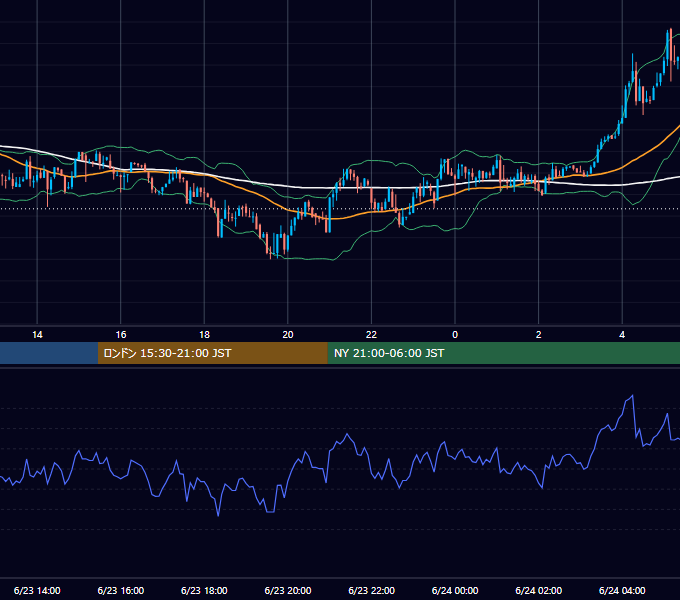Click the lowest candlestick near hour 20
This screenshot has height=600, width=680.
coord(271,251)
